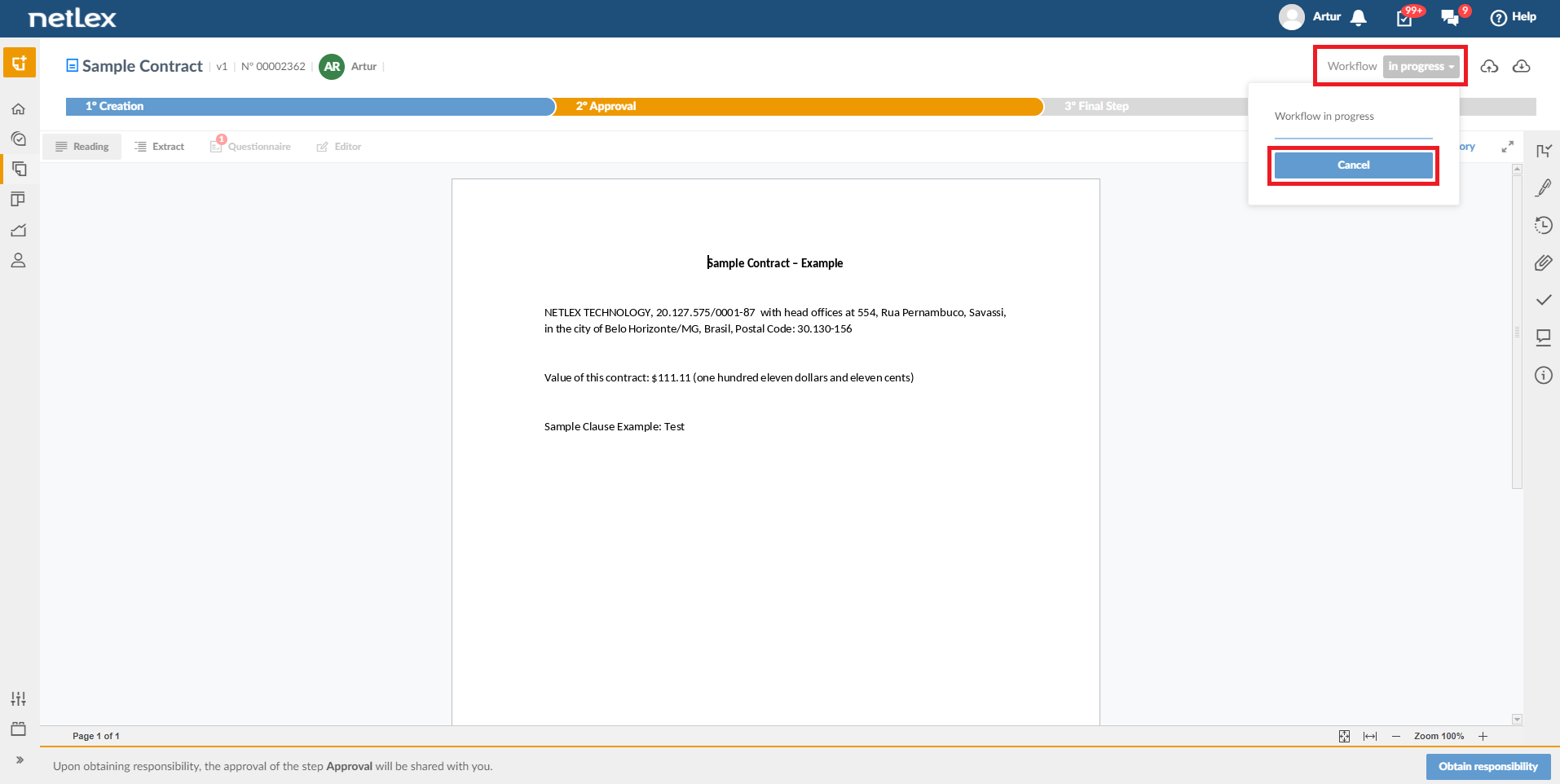Zoom in with the plus button
This screenshot has height=784, width=1560.
click(x=1483, y=737)
